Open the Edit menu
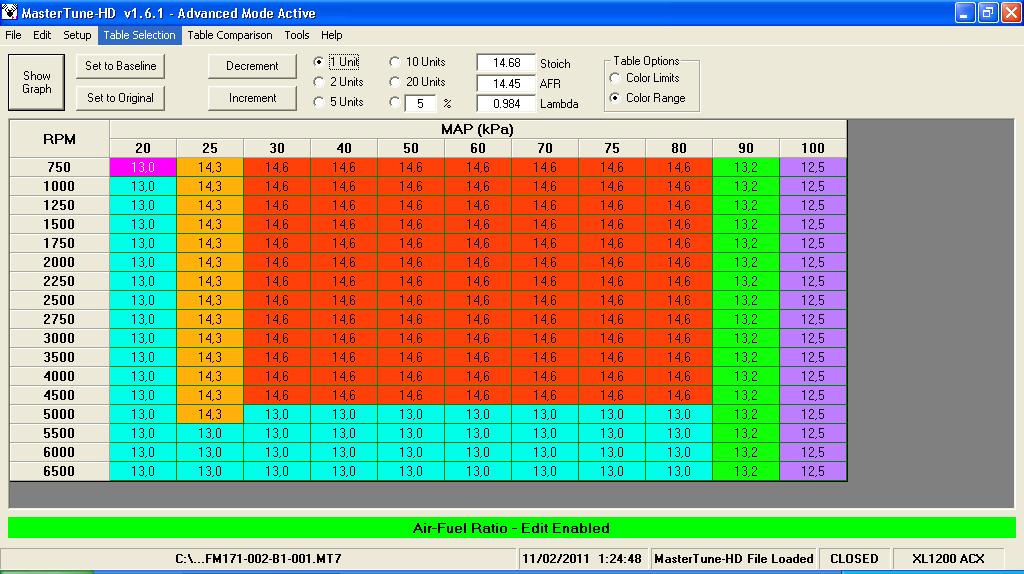 click(42, 35)
